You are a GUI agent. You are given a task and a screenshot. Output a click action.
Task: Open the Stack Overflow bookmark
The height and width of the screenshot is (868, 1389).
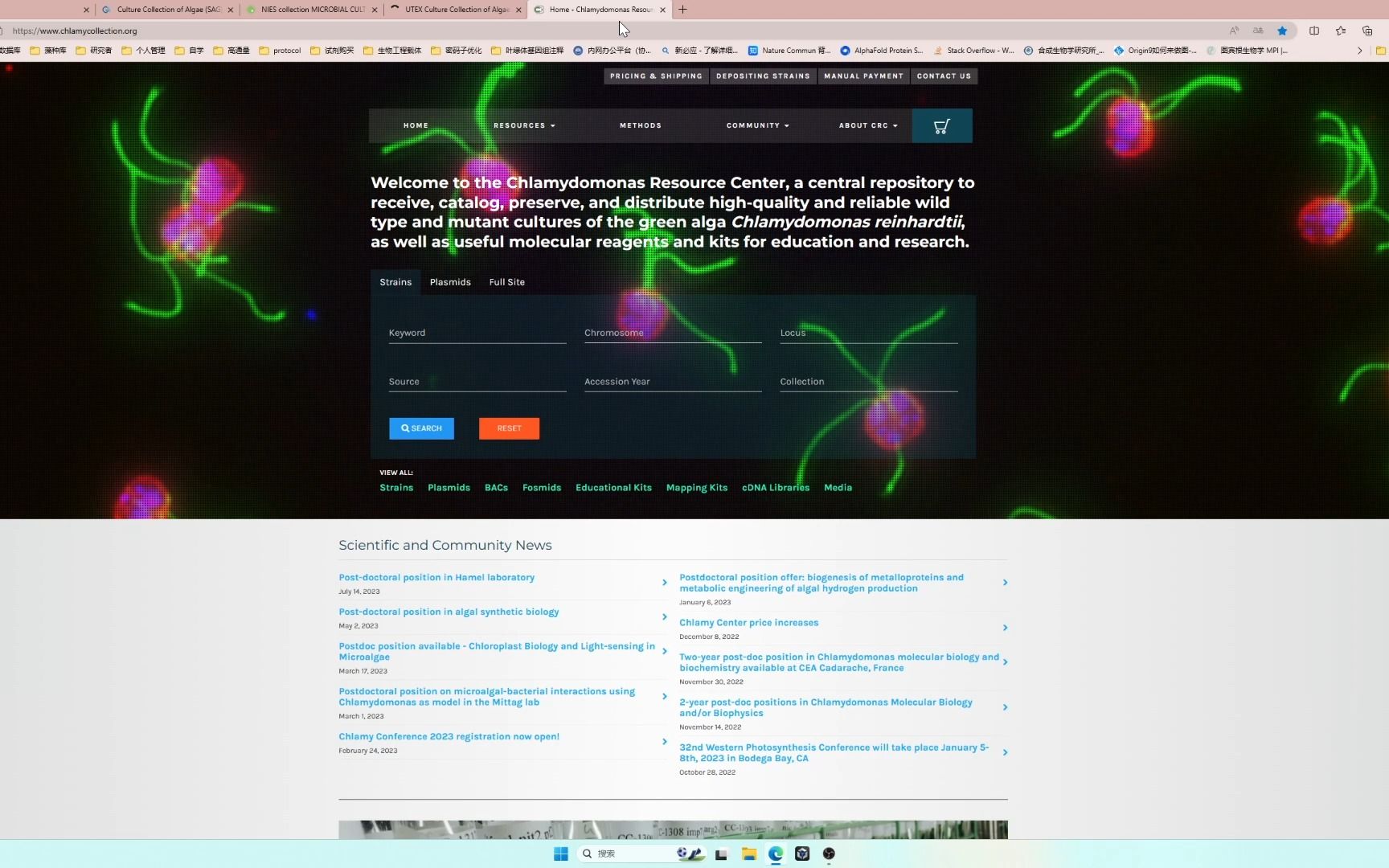click(x=973, y=50)
